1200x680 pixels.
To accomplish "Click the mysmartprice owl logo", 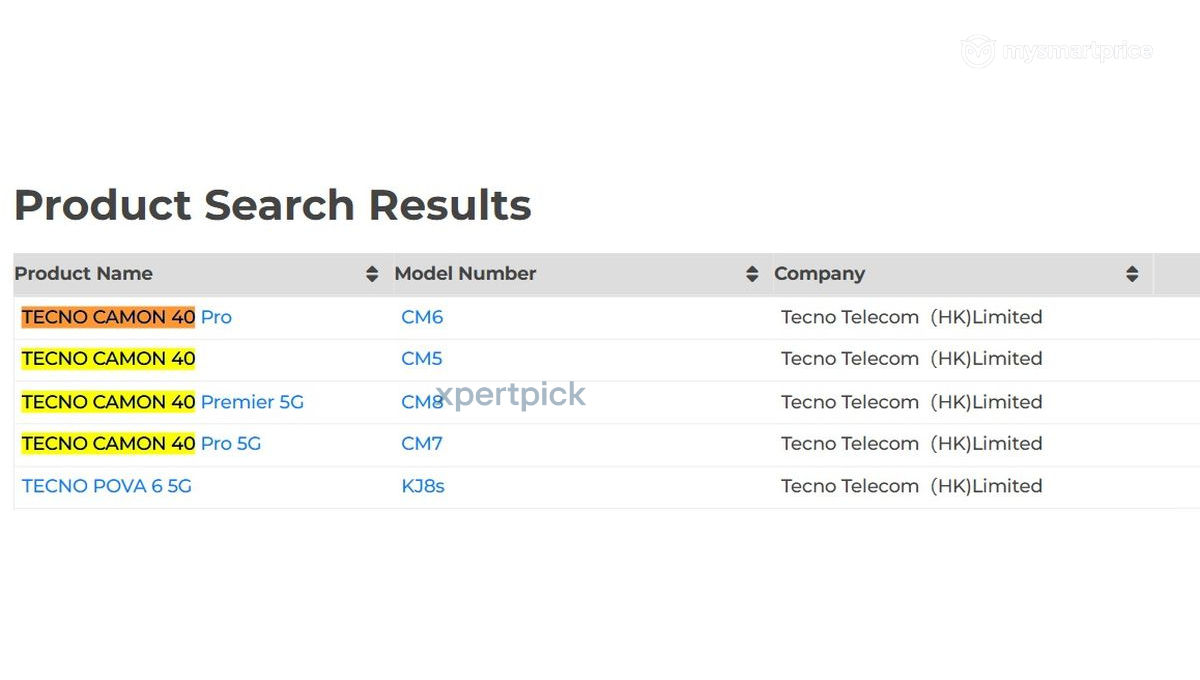I will tap(978, 51).
